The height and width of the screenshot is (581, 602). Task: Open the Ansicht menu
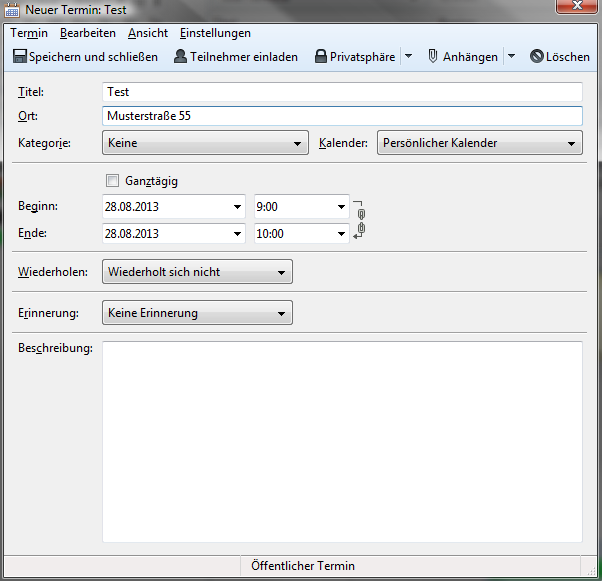click(148, 33)
